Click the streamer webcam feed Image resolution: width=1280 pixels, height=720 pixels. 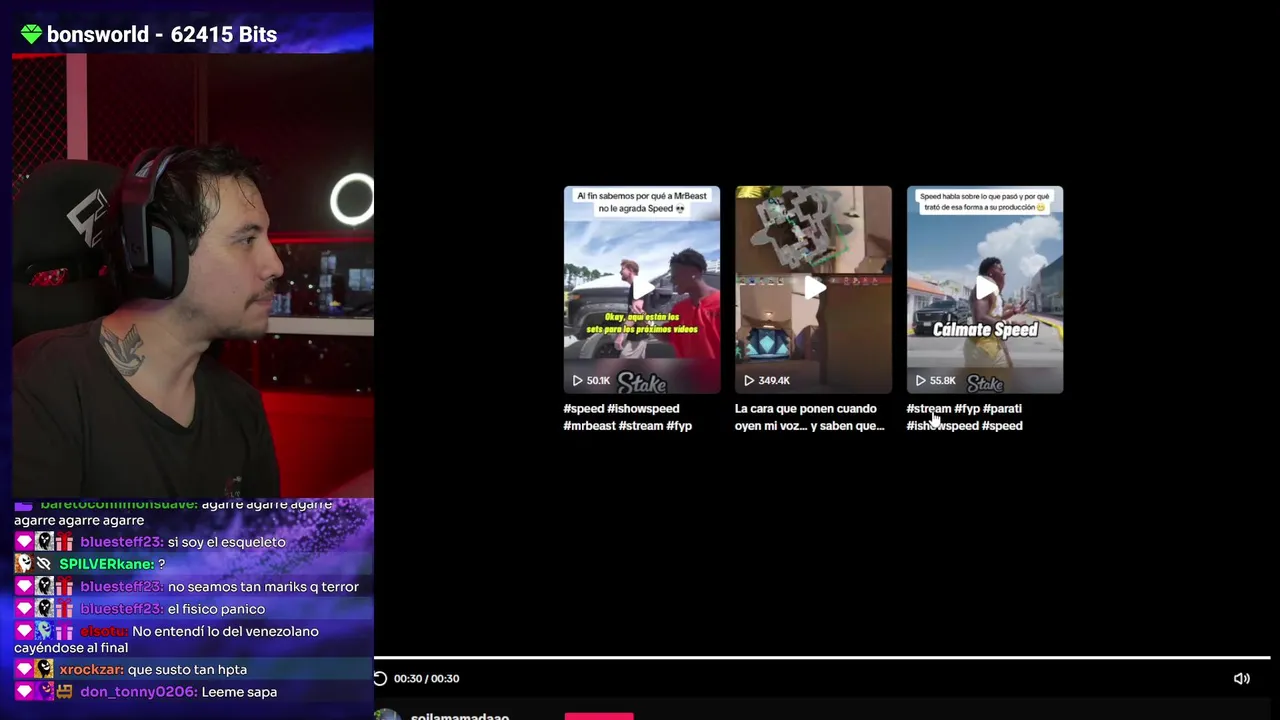click(x=193, y=275)
